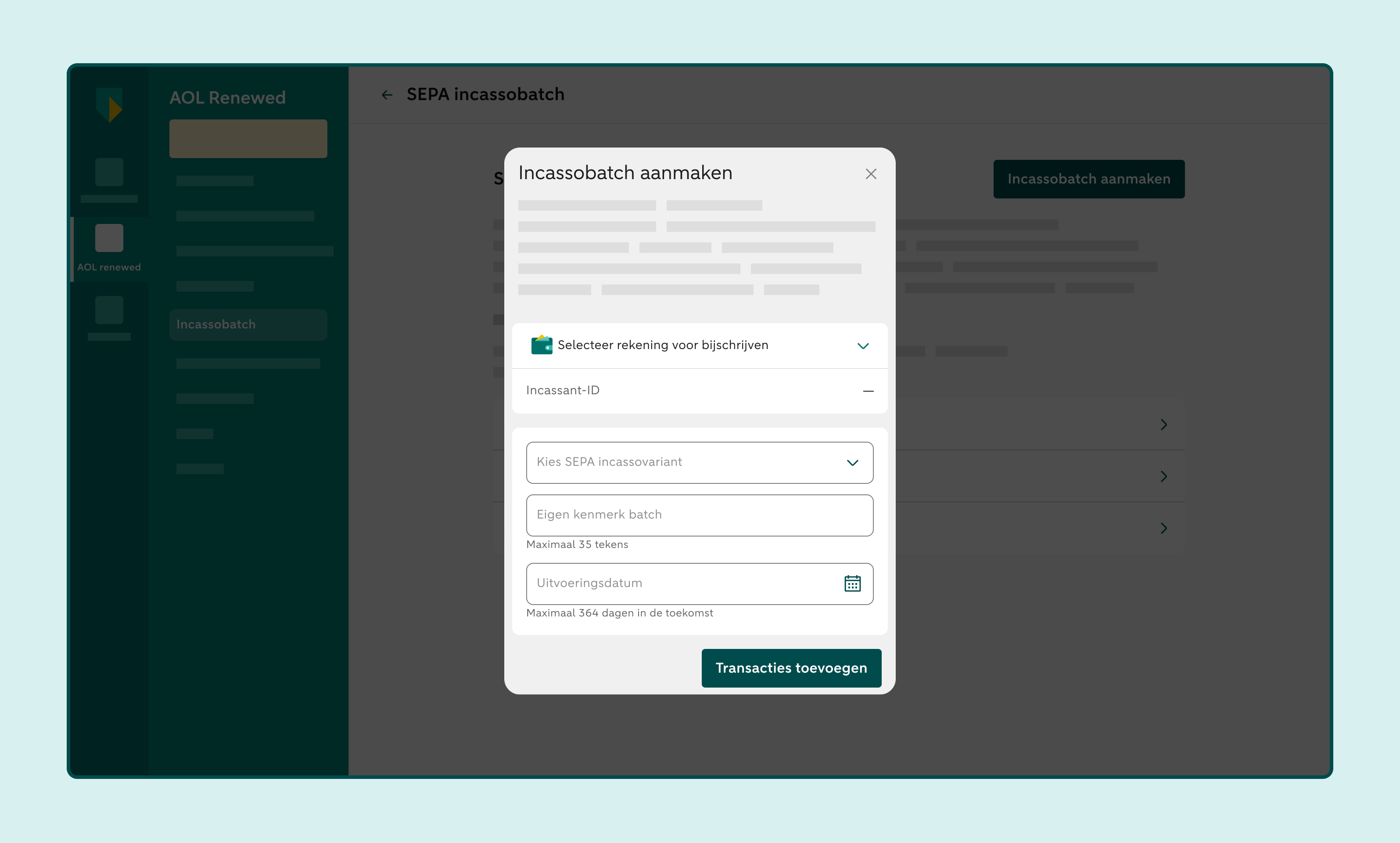Focus the Eigen kenmerk batch field
The width and height of the screenshot is (1400, 843).
700,515
